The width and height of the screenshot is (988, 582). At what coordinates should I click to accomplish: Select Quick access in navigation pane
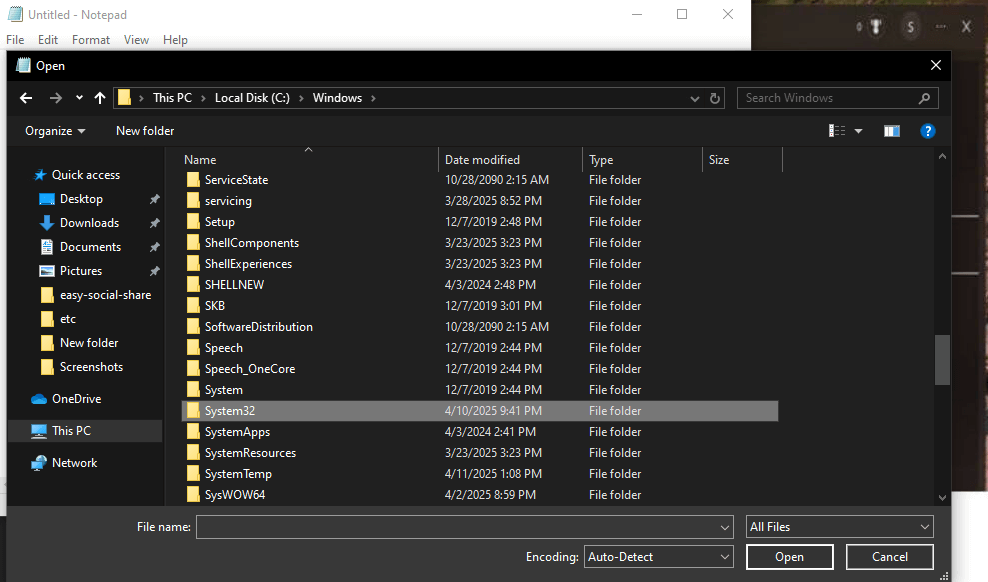point(86,174)
